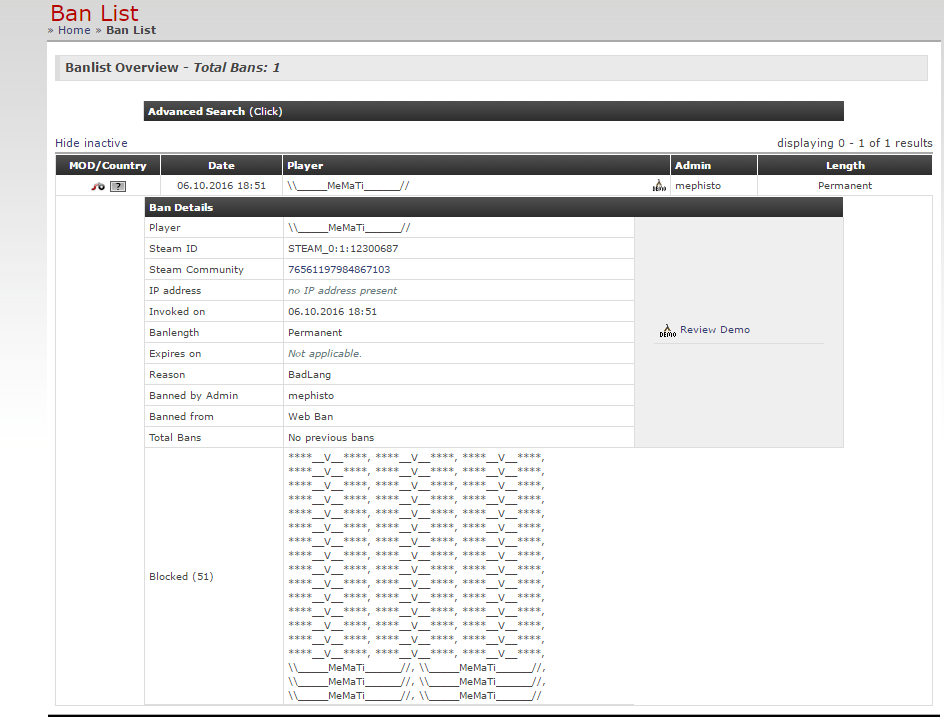Click the Ban List breadcrumb link
Image resolution: width=944 pixels, height=717 pixels.
131,30
